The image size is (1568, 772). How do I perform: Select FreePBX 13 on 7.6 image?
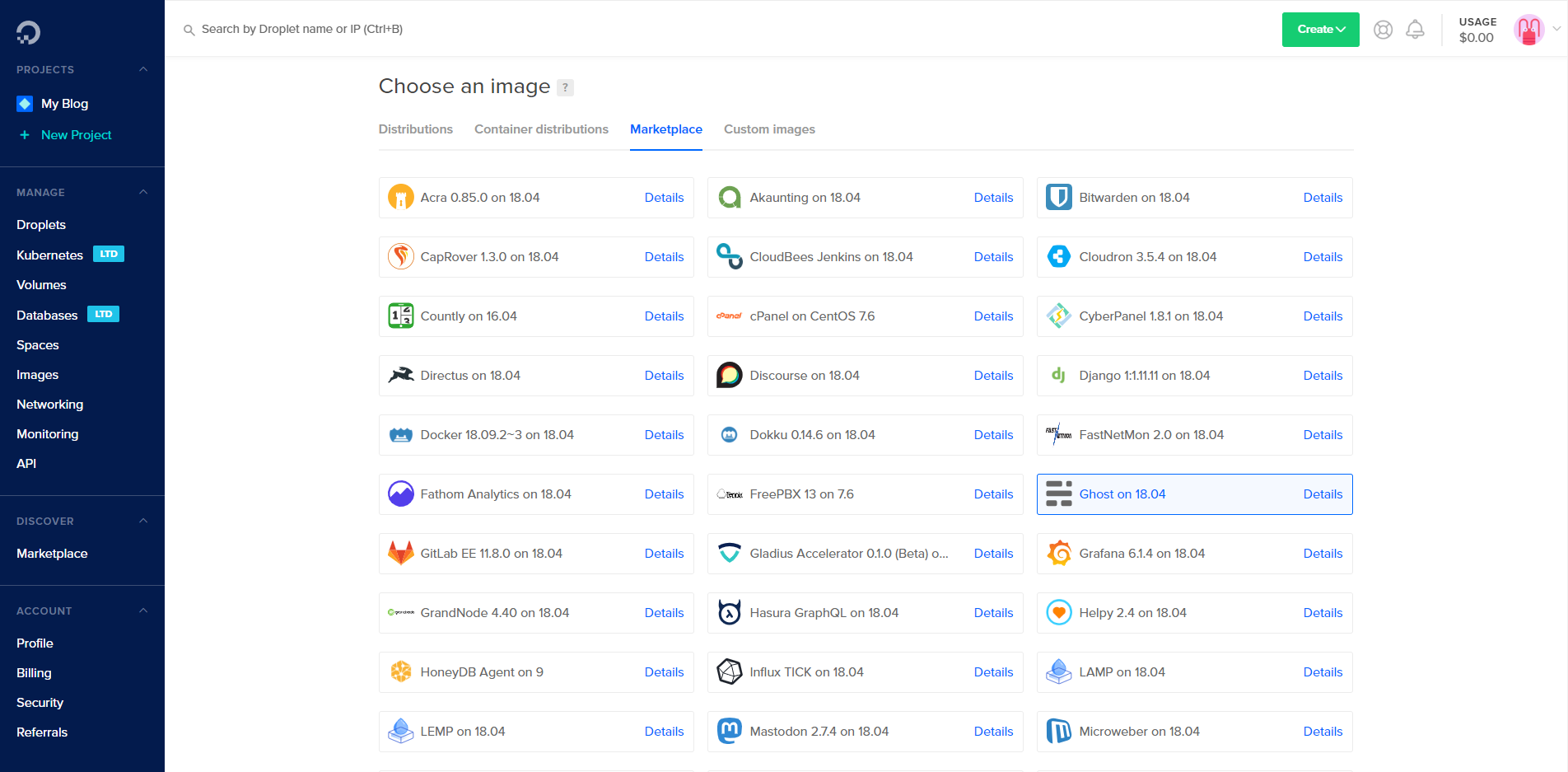click(x=865, y=494)
